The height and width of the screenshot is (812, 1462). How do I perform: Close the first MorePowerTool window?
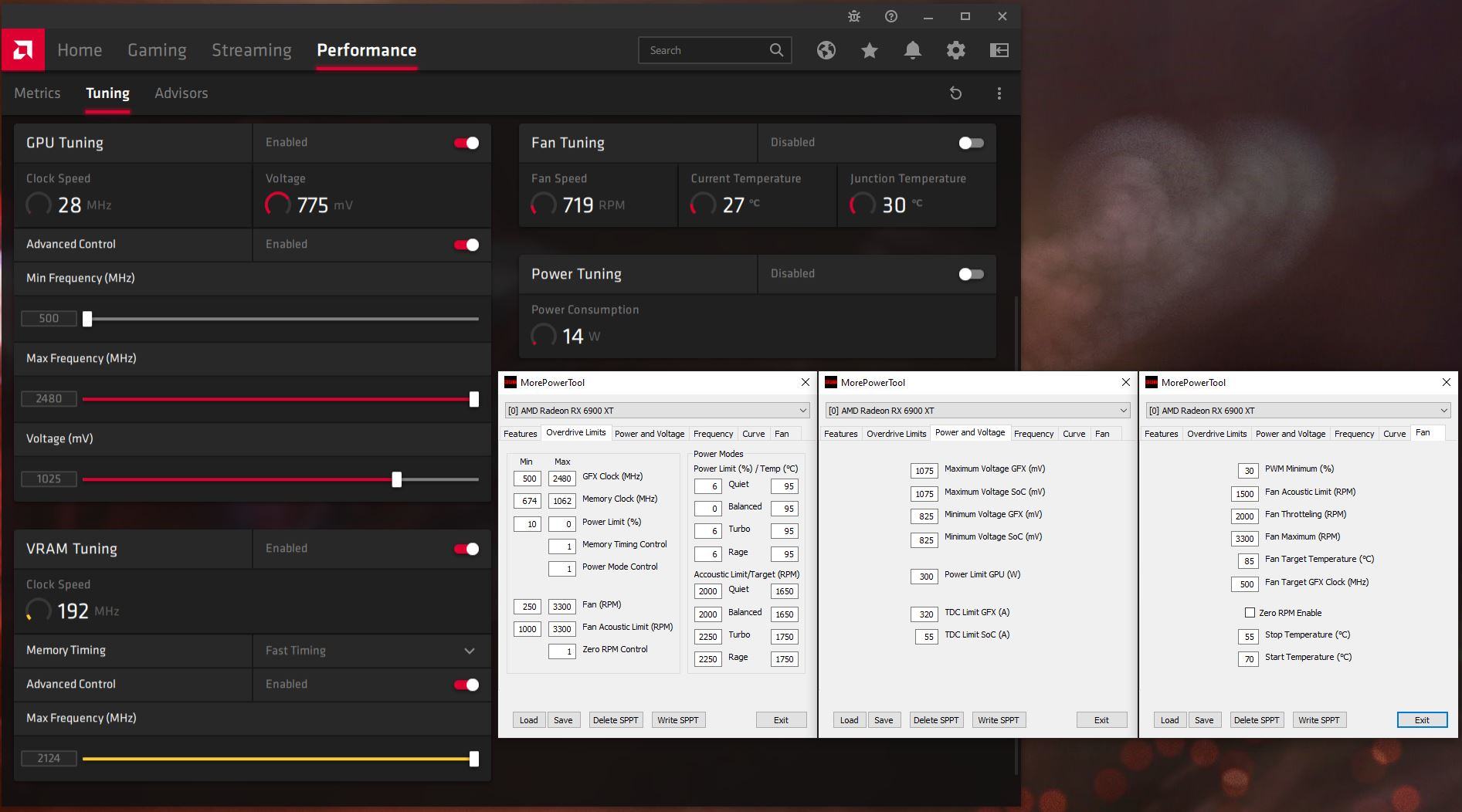click(x=806, y=382)
